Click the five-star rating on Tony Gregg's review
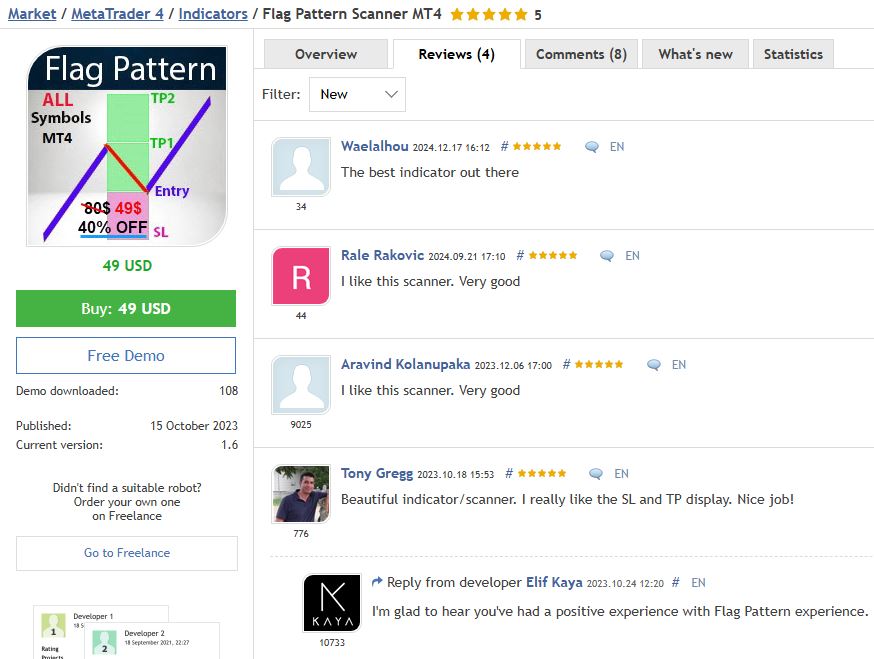This screenshot has height=659, width=874. 542,473
